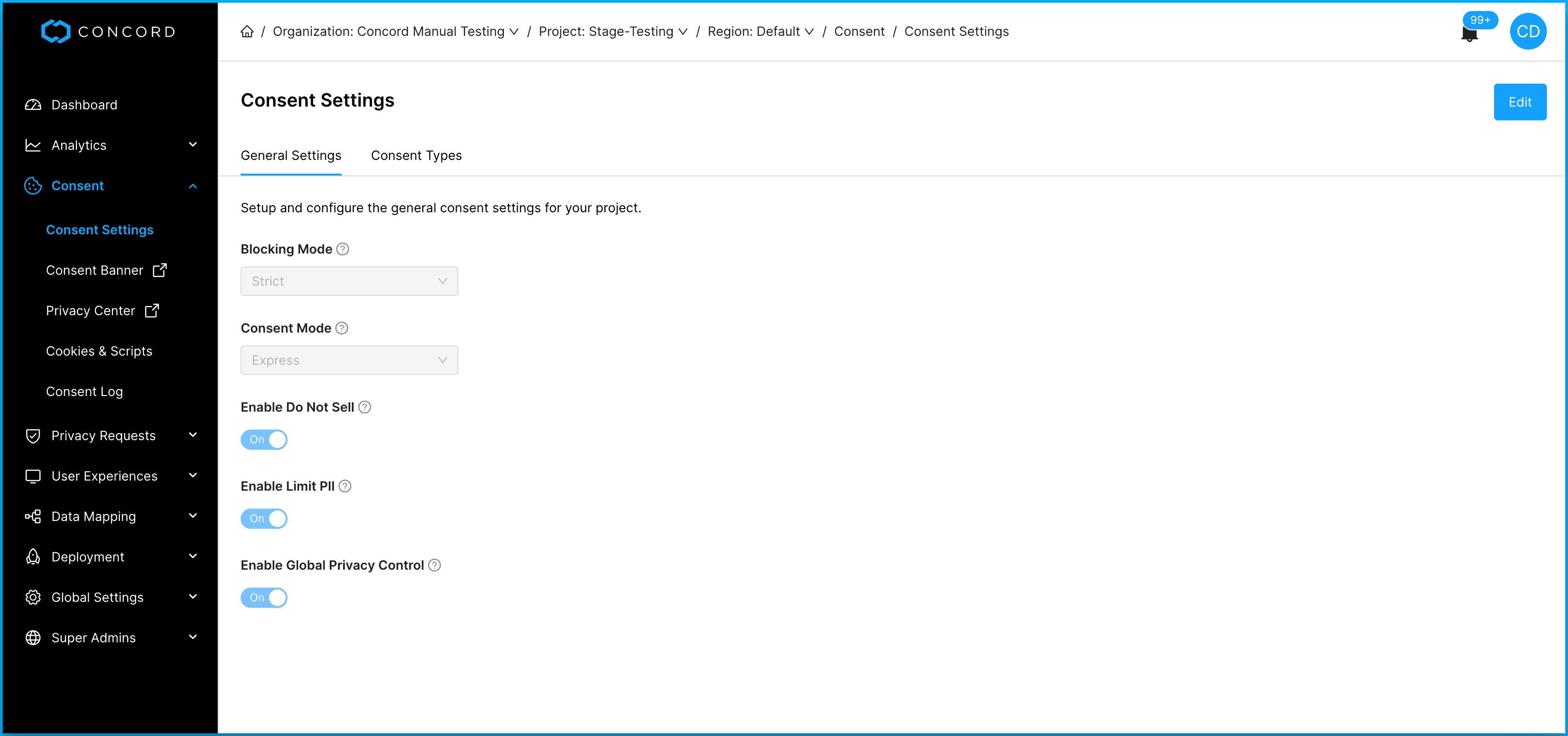Screen dimensions: 1568x736
Task: Toggle Enable Global Privacy Control switch
Action: pos(264,598)
